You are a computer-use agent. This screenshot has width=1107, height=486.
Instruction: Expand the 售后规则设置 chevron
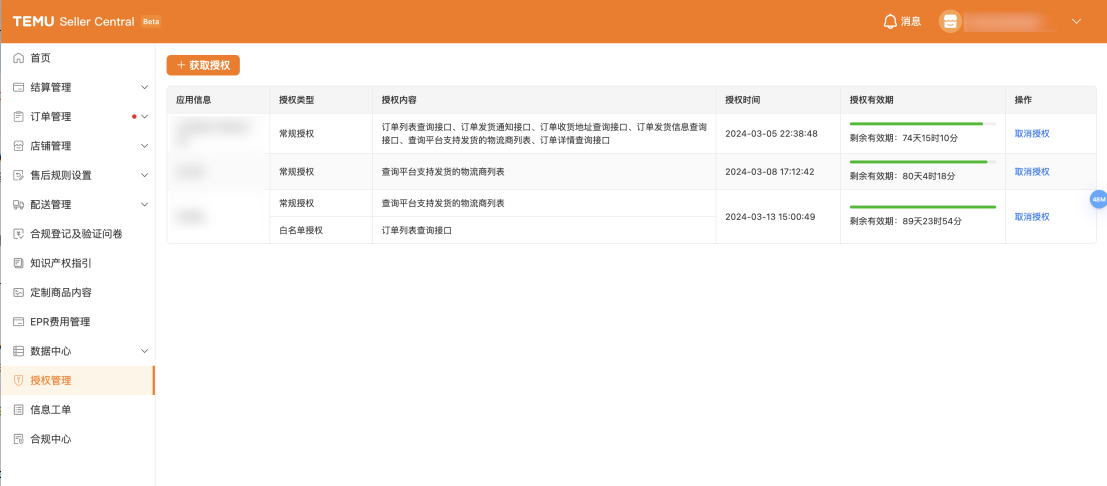(x=144, y=175)
